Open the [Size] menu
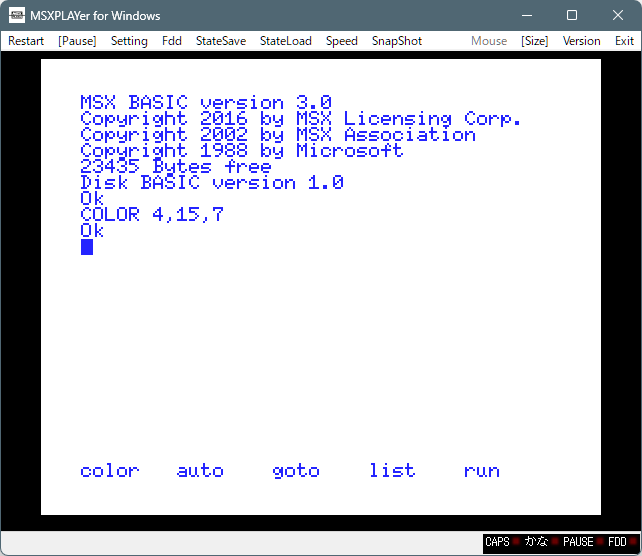This screenshot has height=556, width=642. (534, 41)
